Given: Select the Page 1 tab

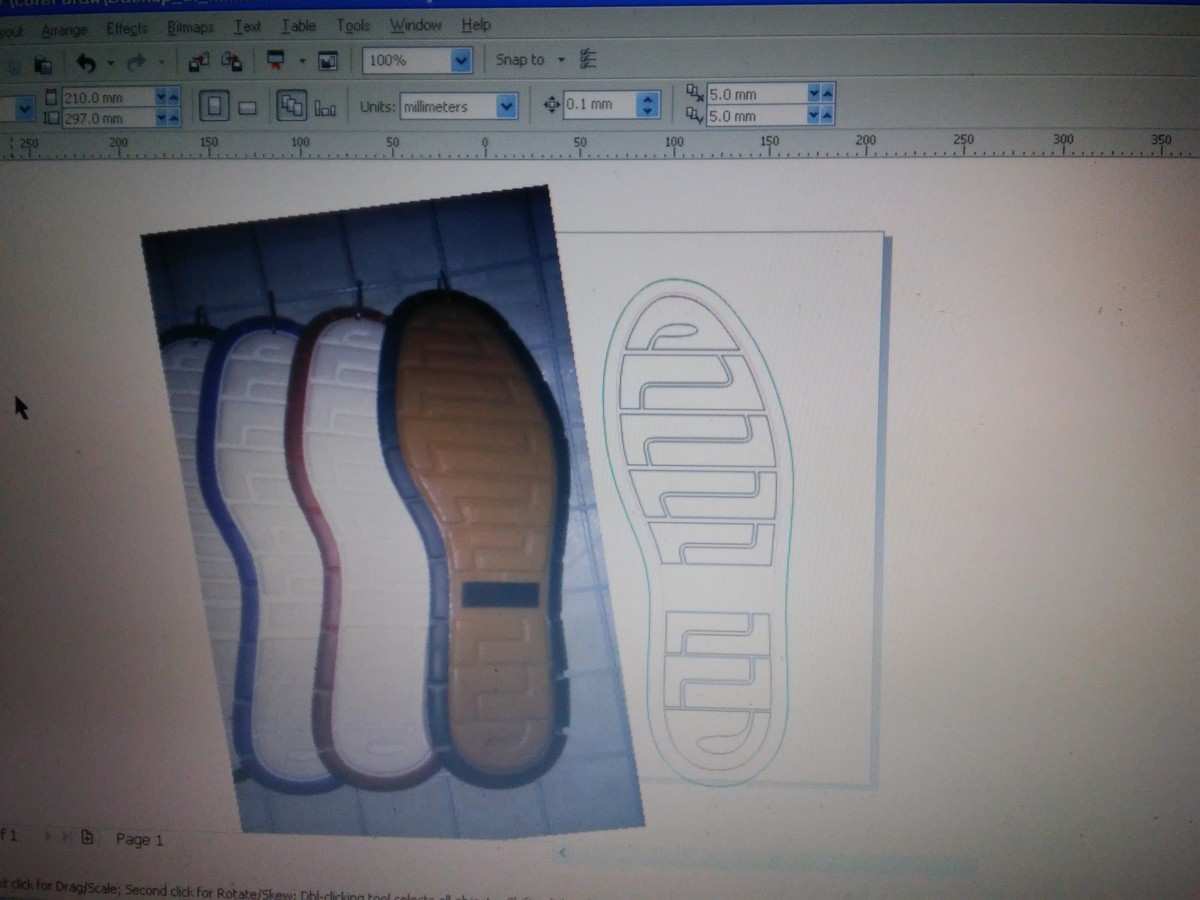Looking at the screenshot, I should (x=139, y=839).
